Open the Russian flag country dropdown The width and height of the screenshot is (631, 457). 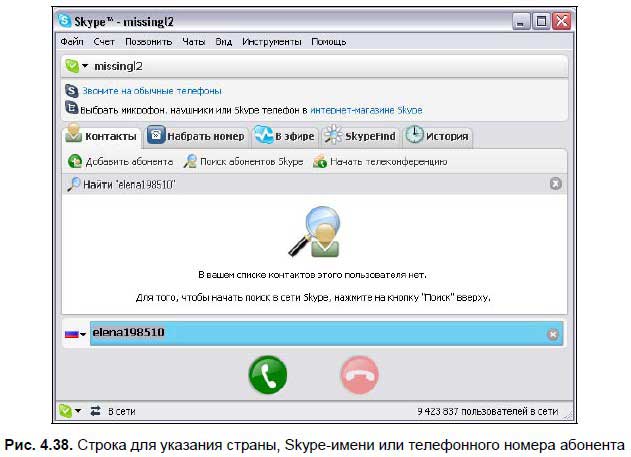point(75,334)
